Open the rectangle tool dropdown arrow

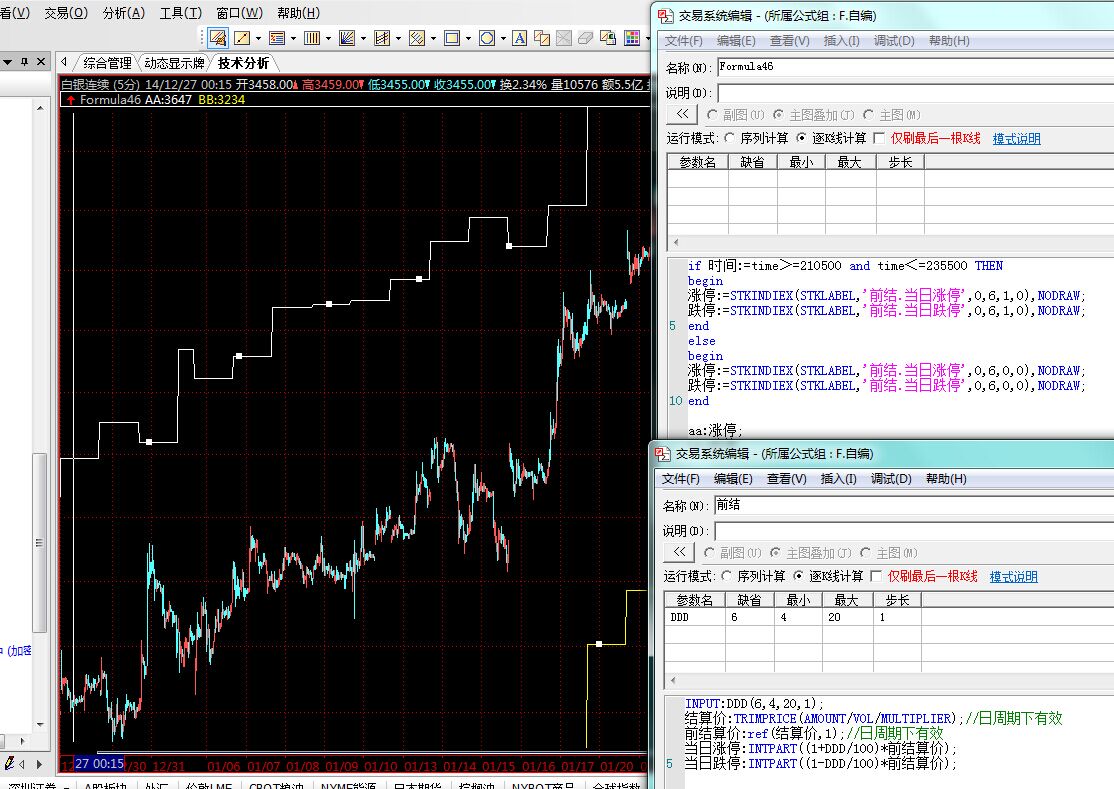click(x=468, y=38)
